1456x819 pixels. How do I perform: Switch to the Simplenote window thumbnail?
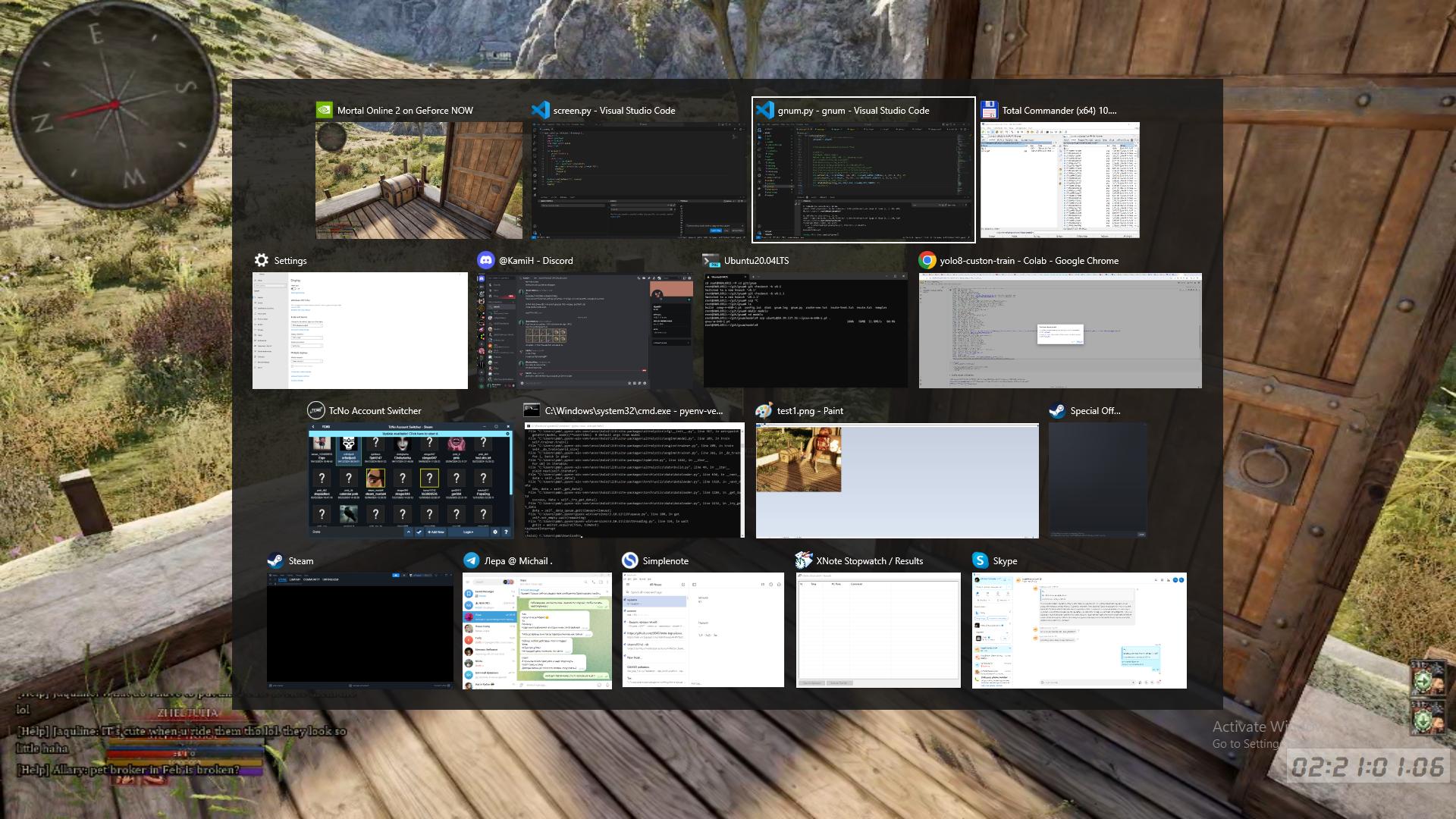(x=703, y=631)
